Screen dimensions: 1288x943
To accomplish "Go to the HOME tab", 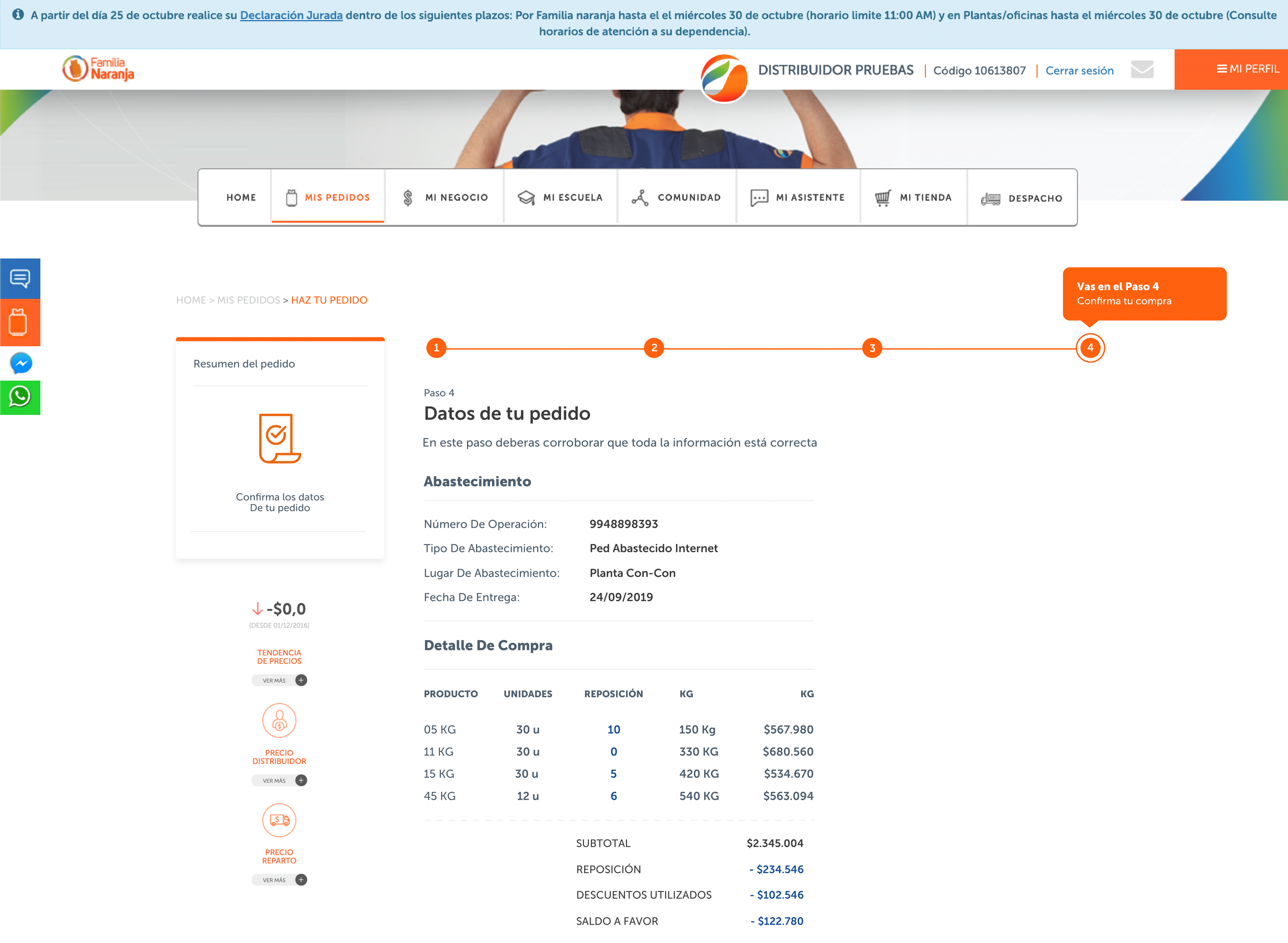I will pyautogui.click(x=241, y=198).
